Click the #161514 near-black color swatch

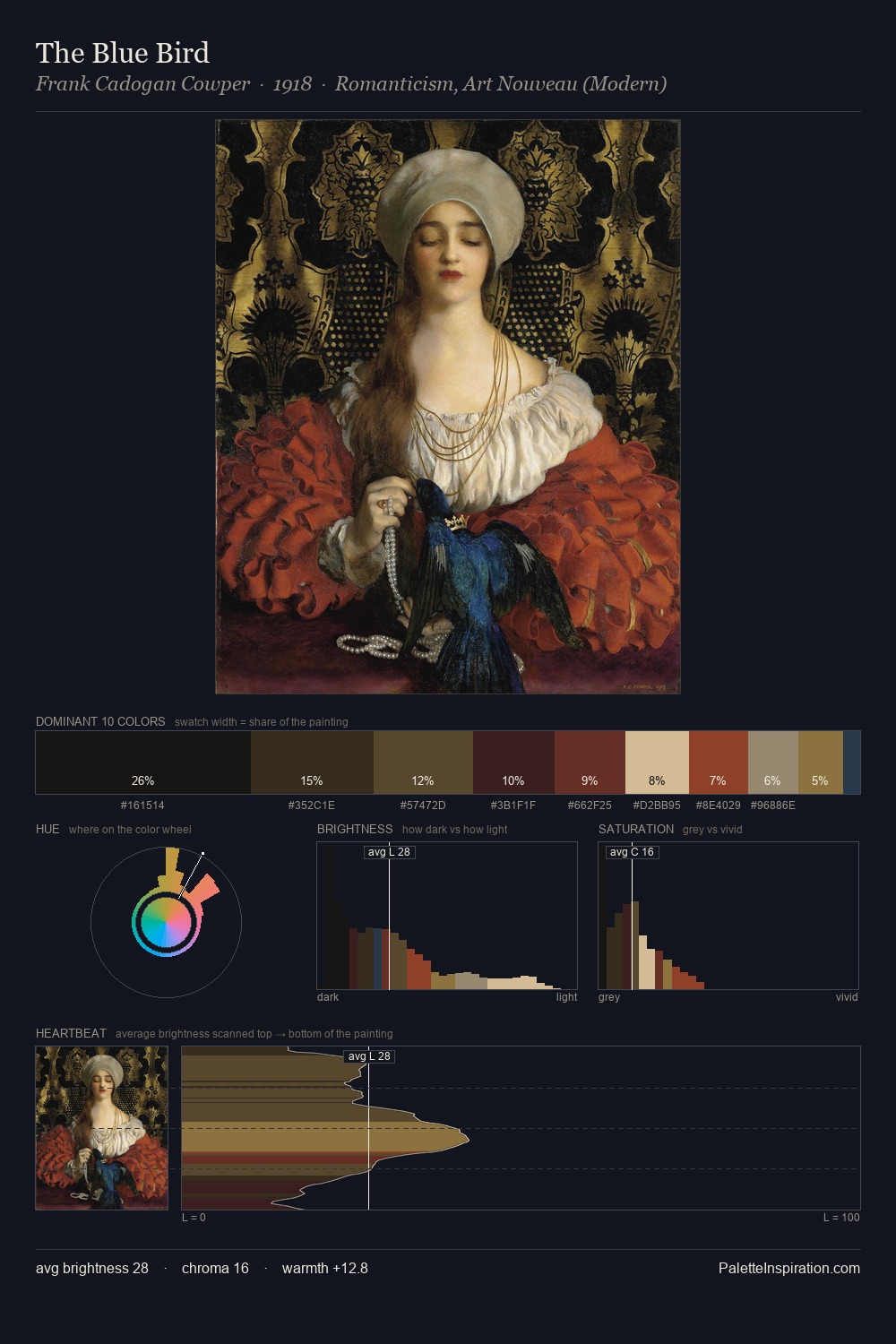pyautogui.click(x=143, y=762)
